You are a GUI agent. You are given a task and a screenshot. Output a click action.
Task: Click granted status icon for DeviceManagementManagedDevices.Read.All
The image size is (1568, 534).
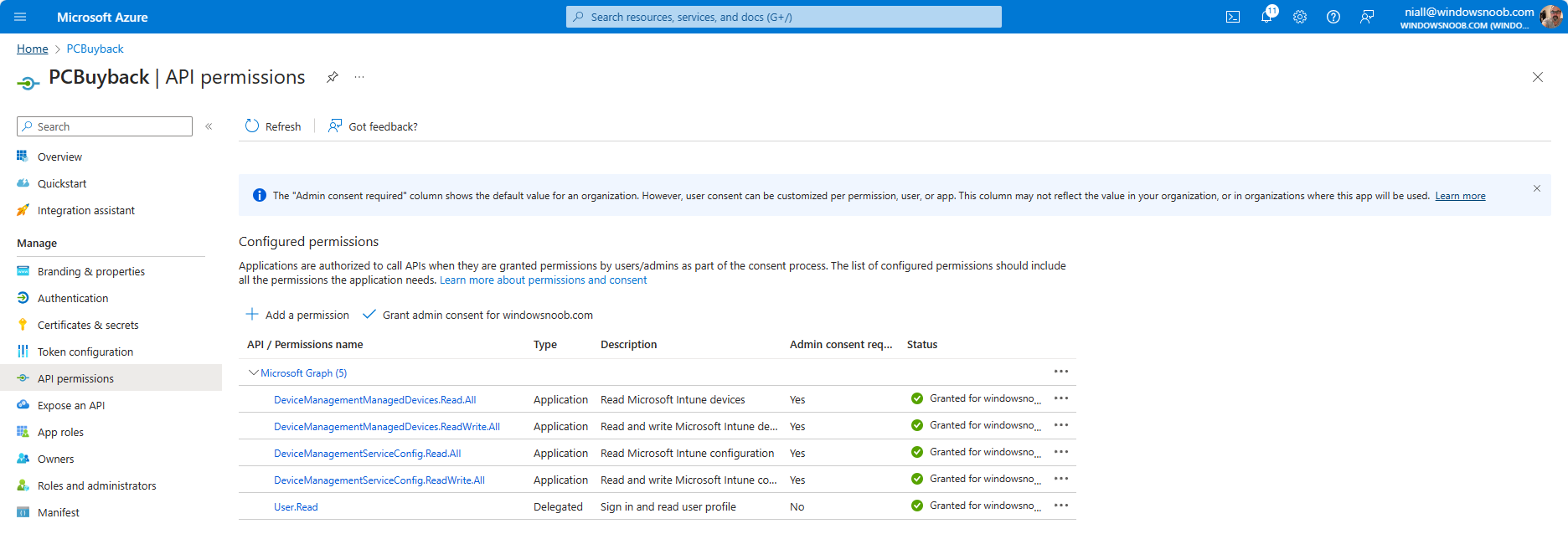tap(917, 398)
